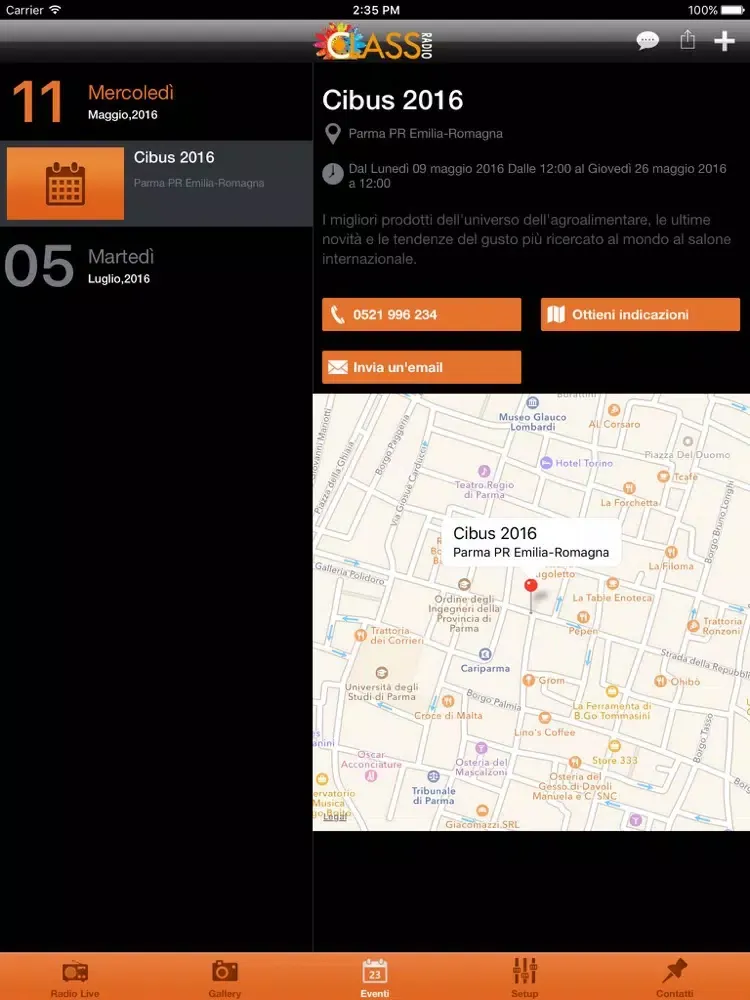Click the Class Radio logo
The image size is (750, 1000).
click(x=374, y=41)
